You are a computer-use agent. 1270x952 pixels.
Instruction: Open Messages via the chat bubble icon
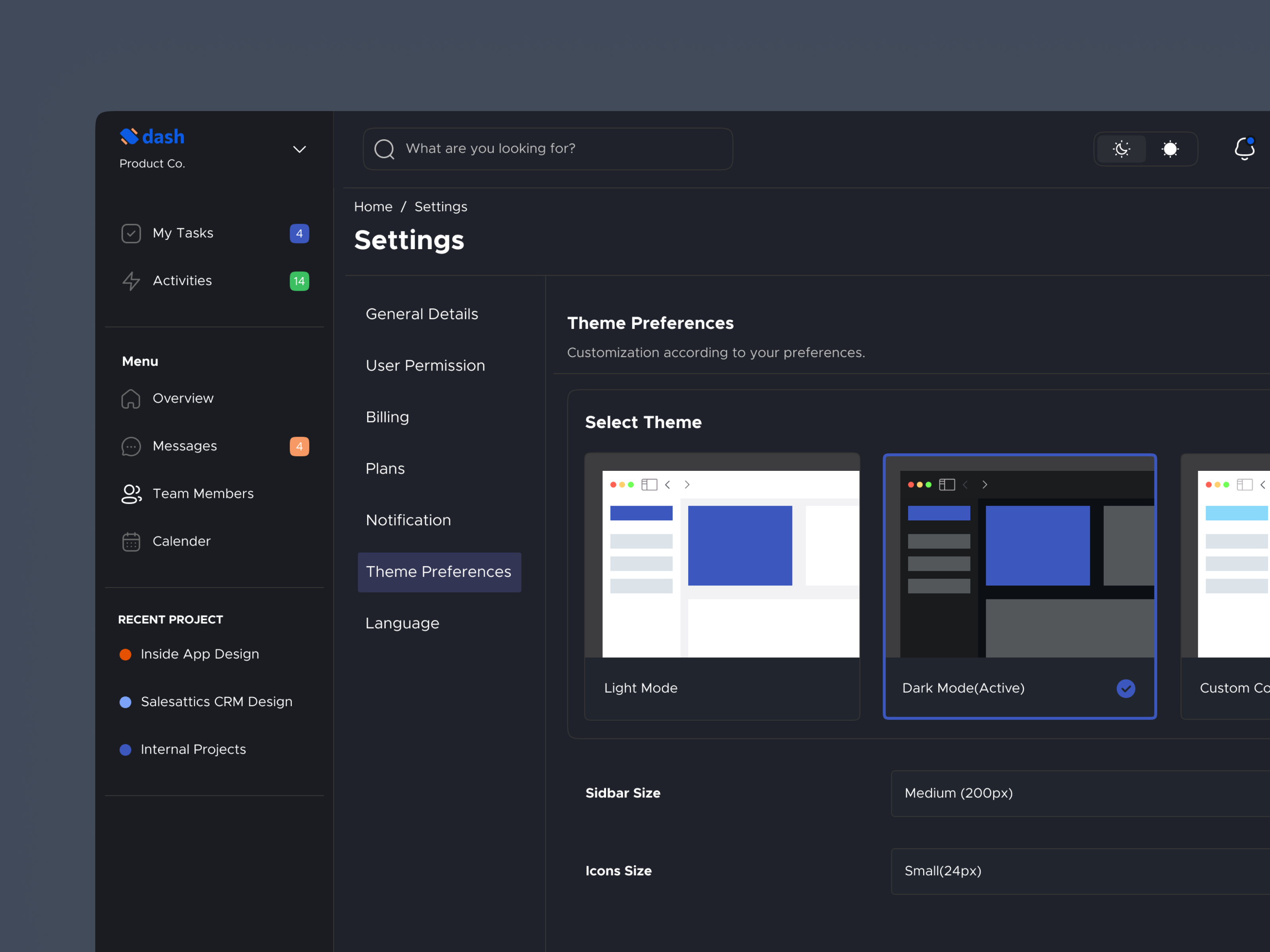click(x=131, y=446)
